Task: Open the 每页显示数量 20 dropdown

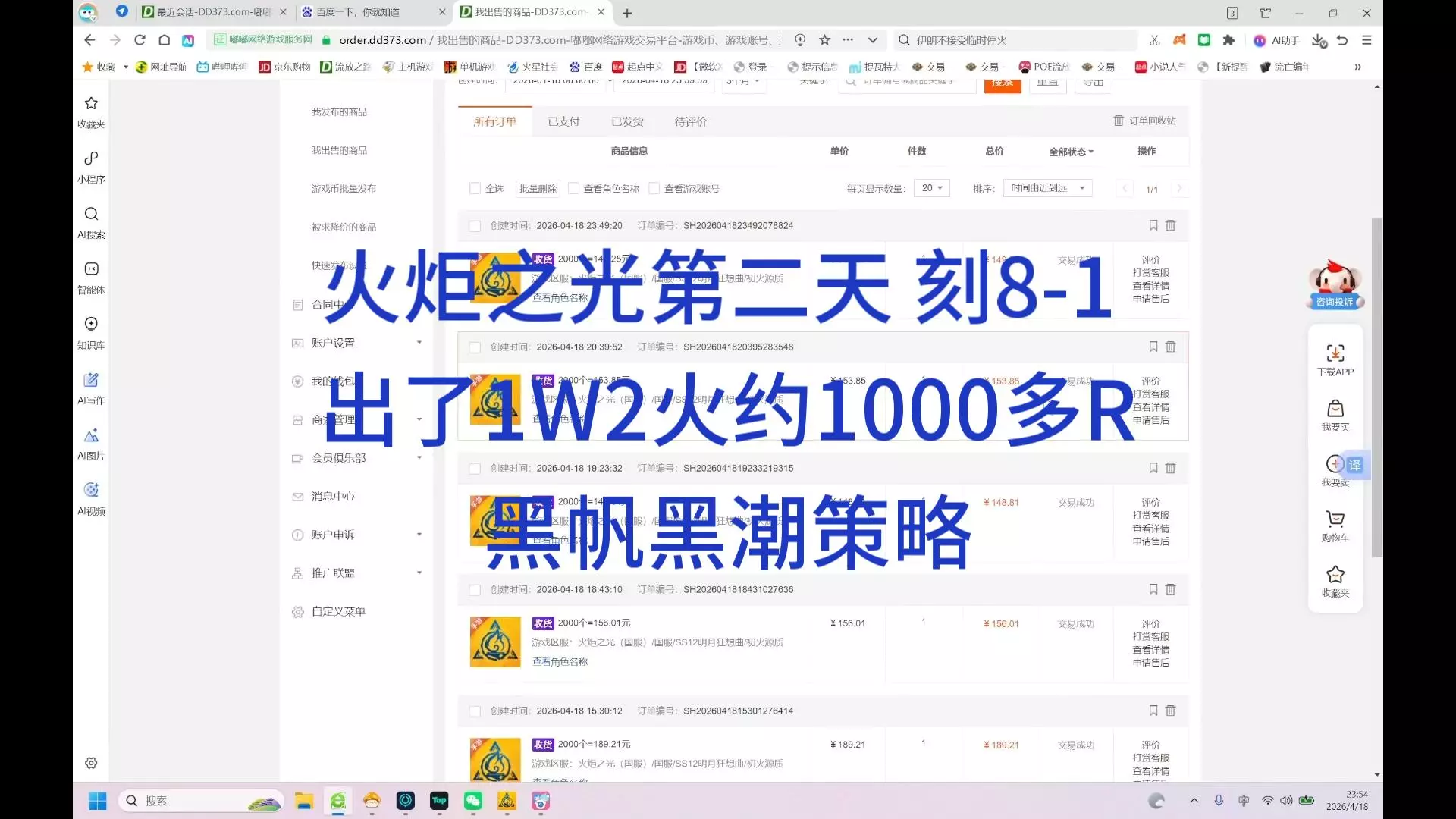Action: coord(931,188)
